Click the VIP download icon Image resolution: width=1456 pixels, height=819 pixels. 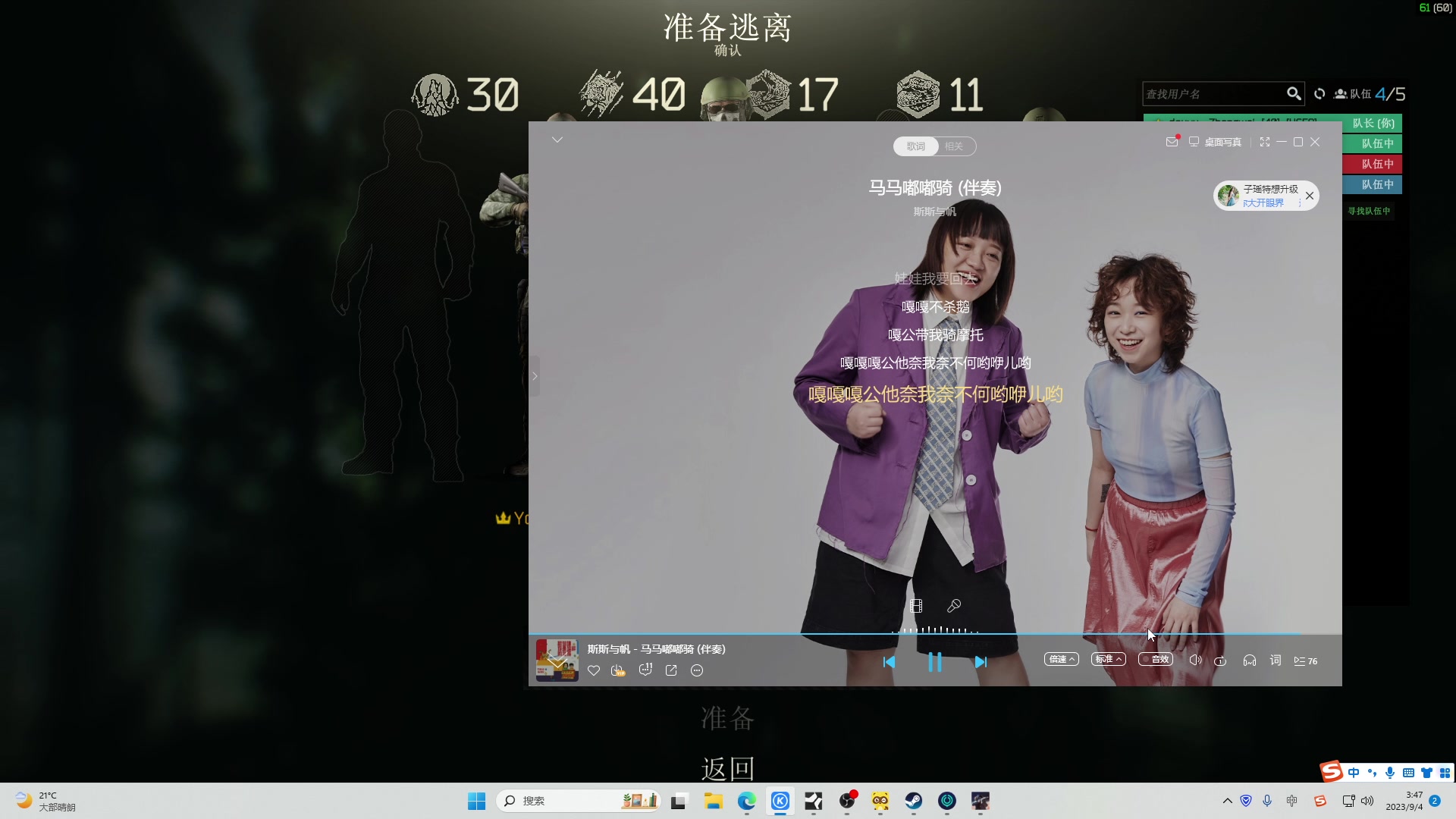pyautogui.click(x=618, y=670)
